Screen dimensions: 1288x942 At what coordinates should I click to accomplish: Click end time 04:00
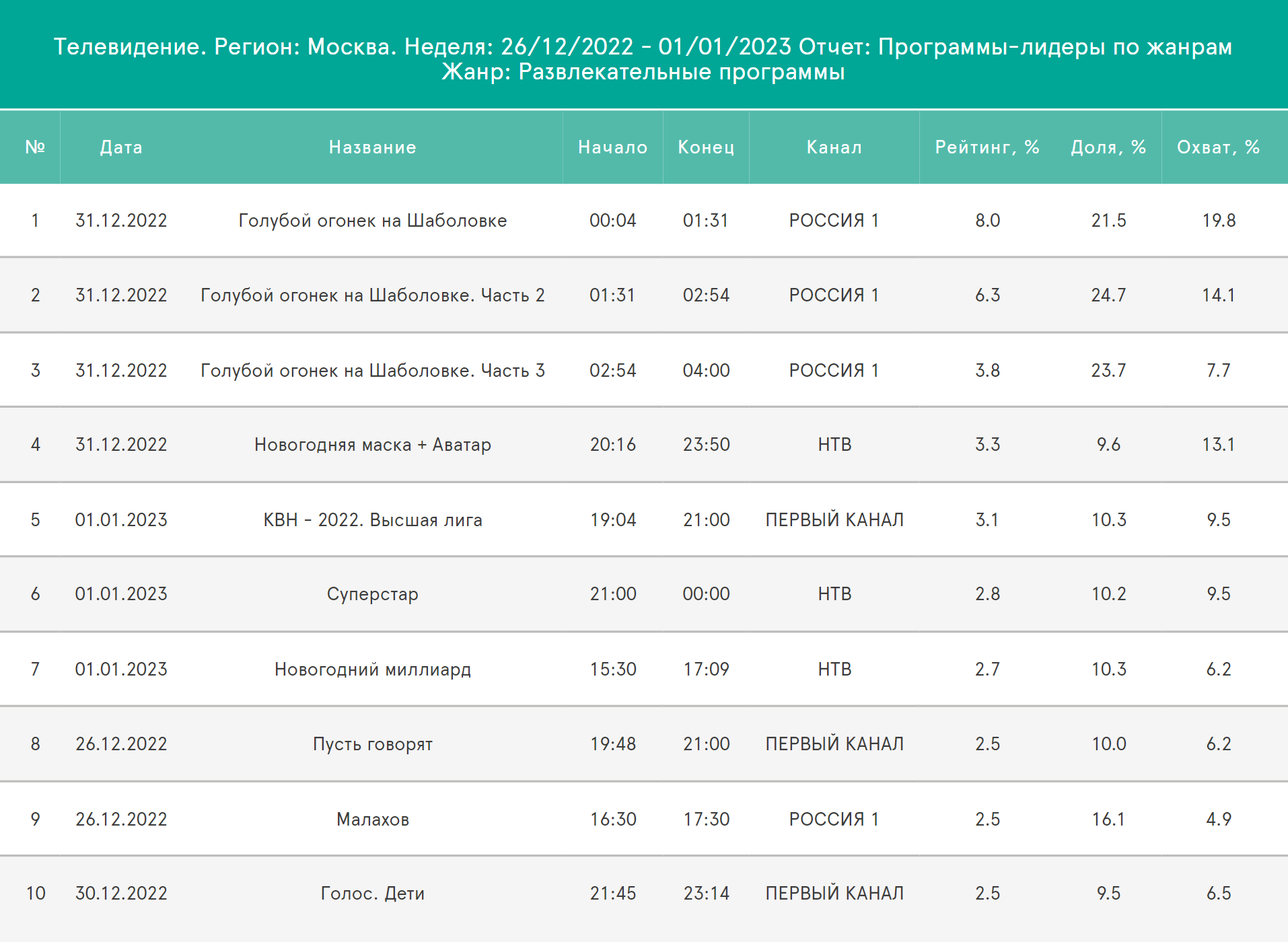point(706,371)
